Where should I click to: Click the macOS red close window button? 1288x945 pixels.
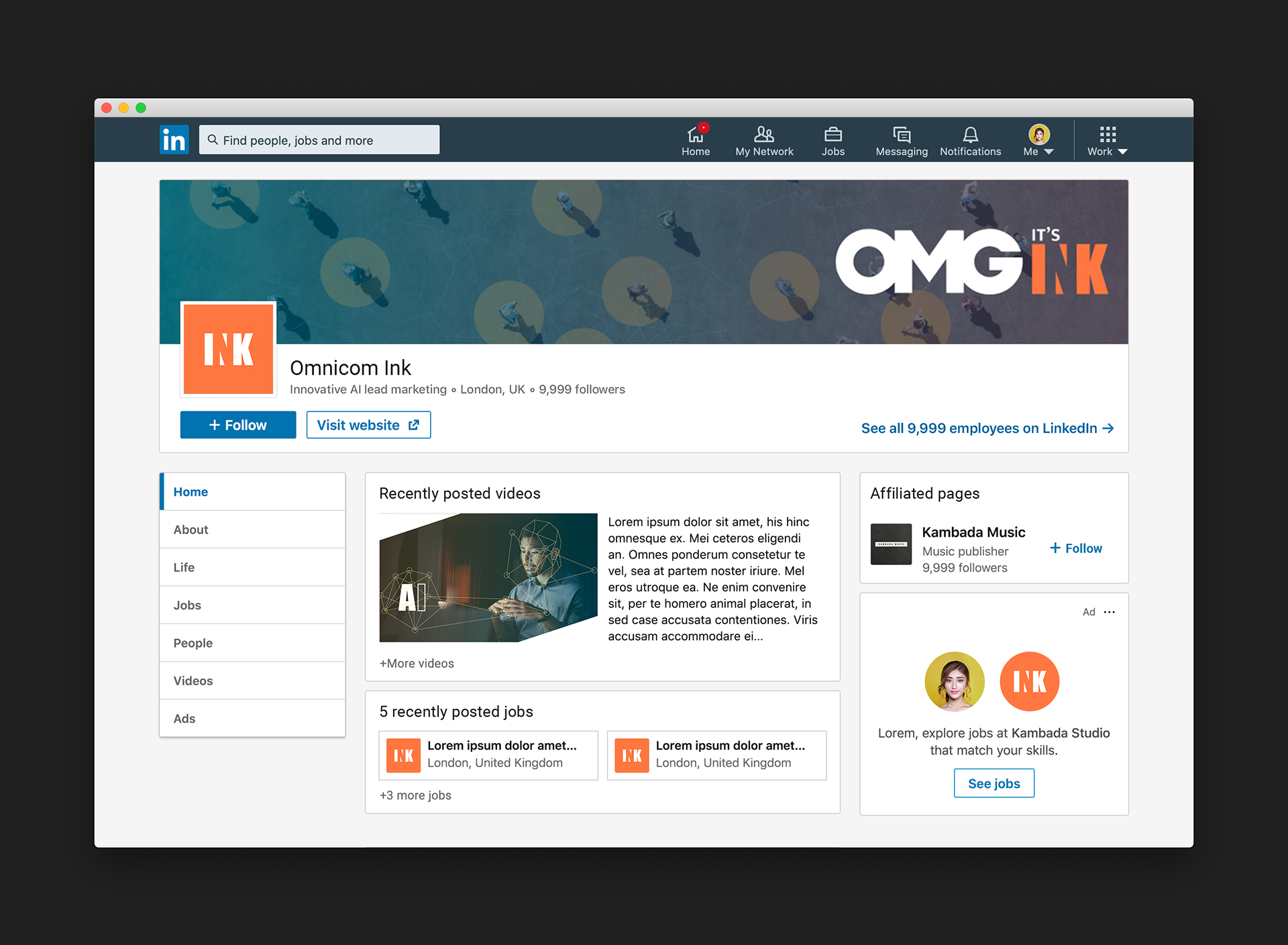click(106, 108)
